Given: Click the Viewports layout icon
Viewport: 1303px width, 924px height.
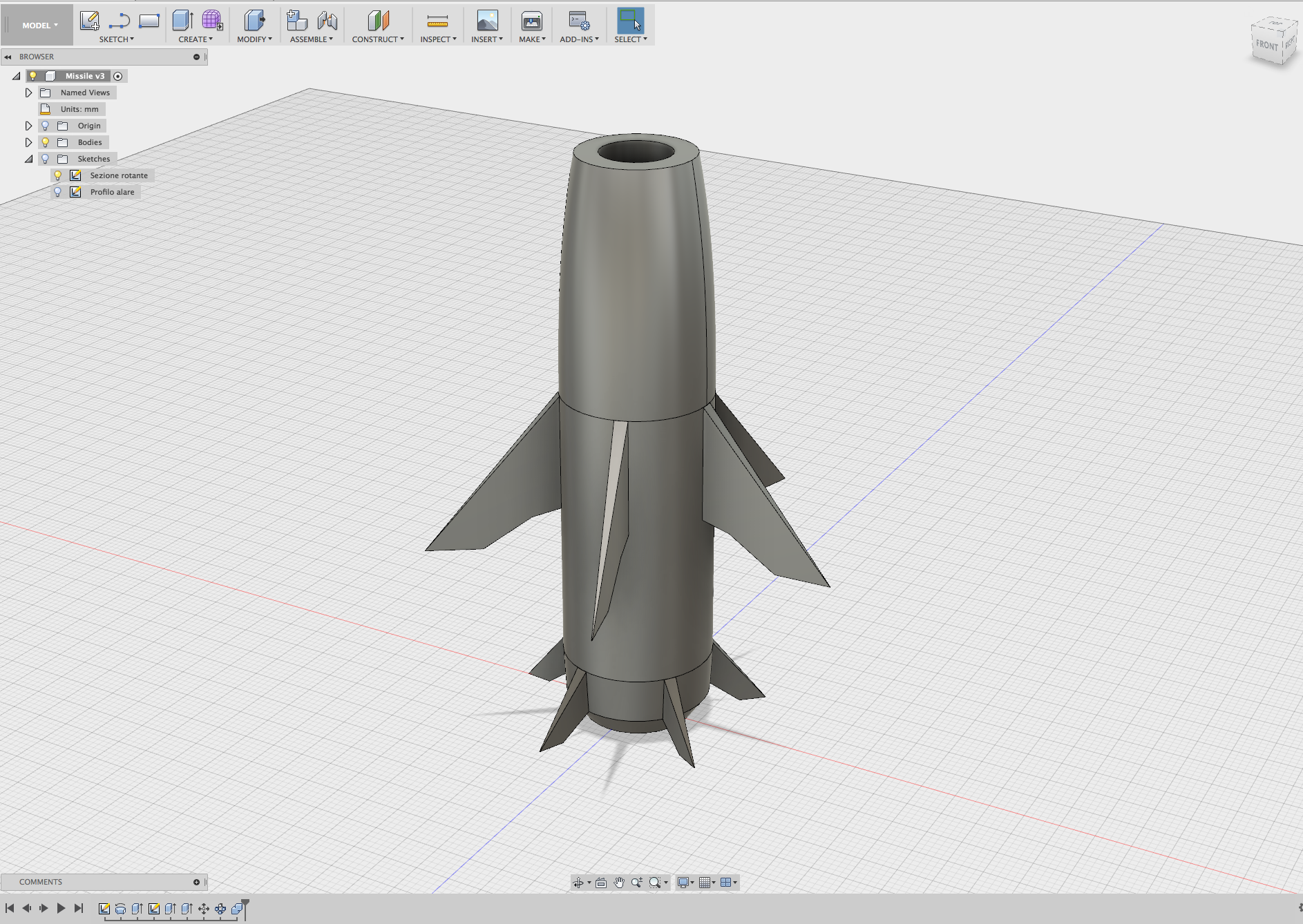Looking at the screenshot, I should [725, 883].
